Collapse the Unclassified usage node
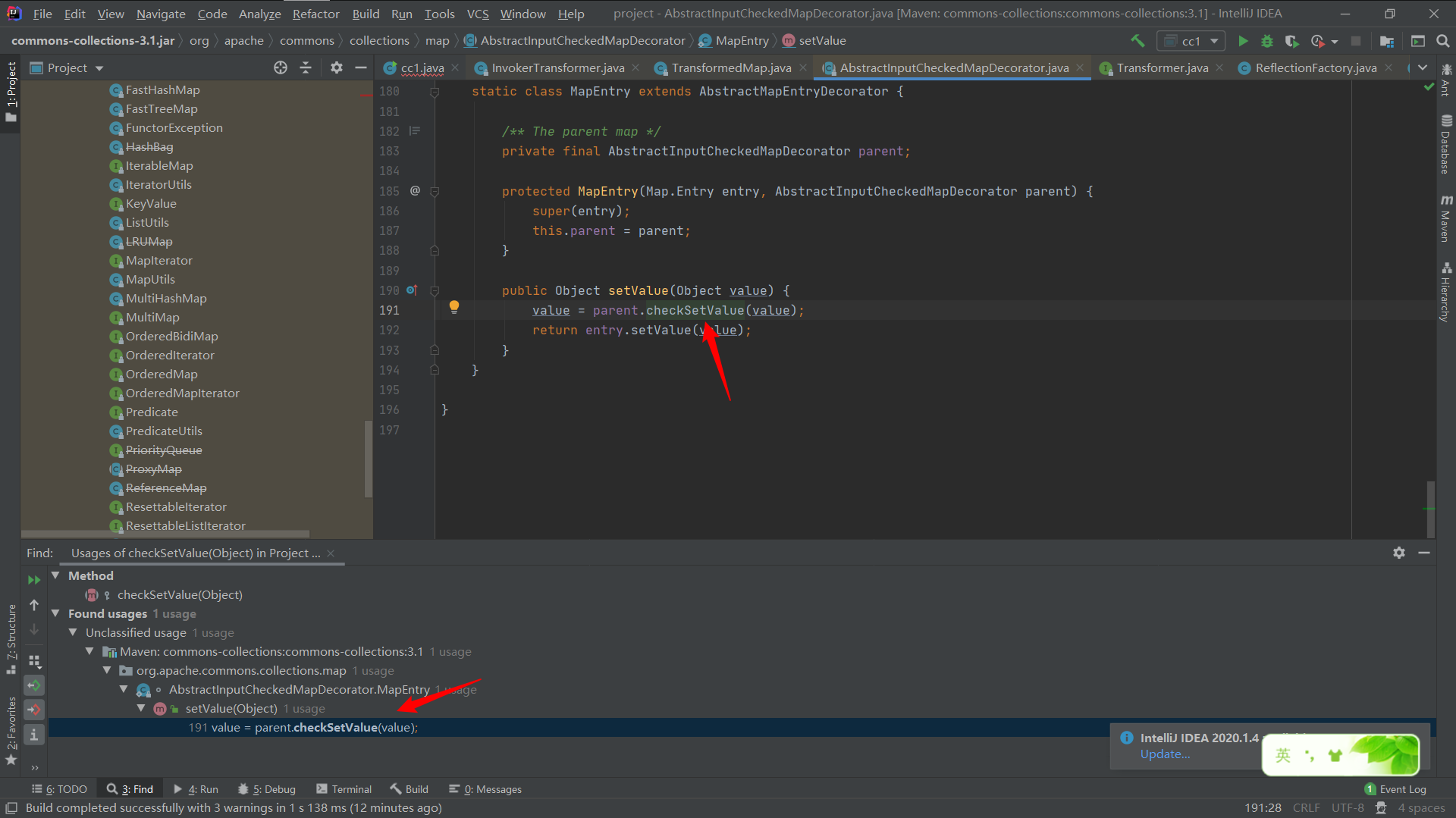This screenshot has width=1456, height=818. tap(73, 632)
